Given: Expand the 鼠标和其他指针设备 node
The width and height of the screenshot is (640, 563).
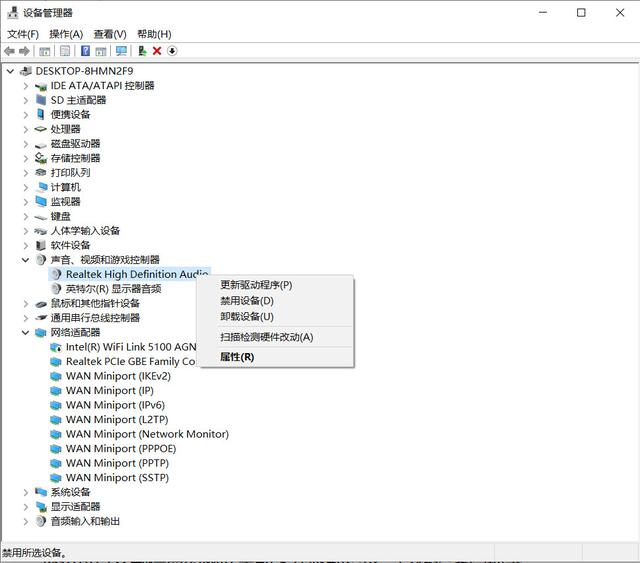Looking at the screenshot, I should coord(26,303).
